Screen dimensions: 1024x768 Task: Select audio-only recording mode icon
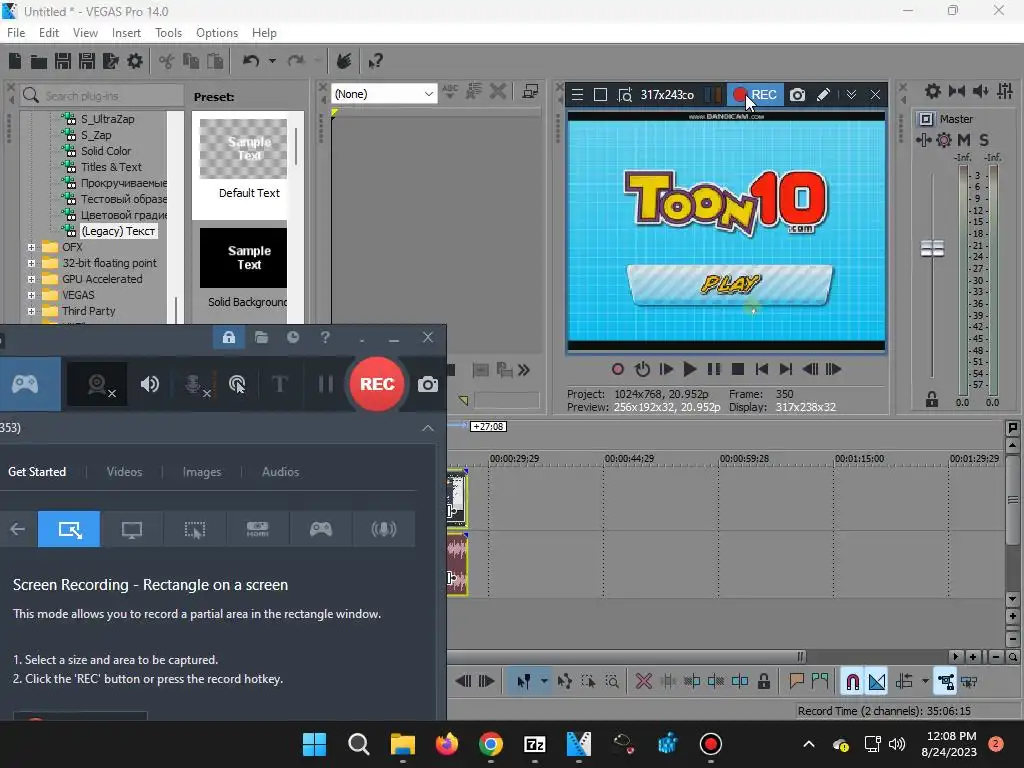(x=384, y=529)
